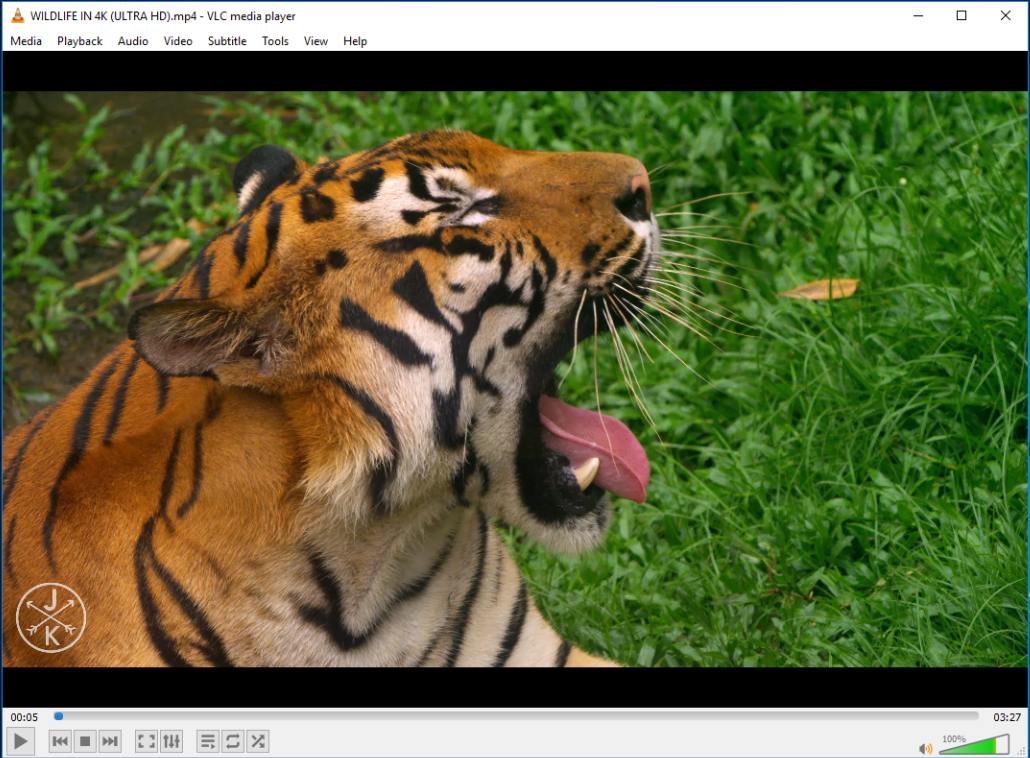1030x758 pixels.
Task: Stop the video playback
Action: click(x=85, y=741)
